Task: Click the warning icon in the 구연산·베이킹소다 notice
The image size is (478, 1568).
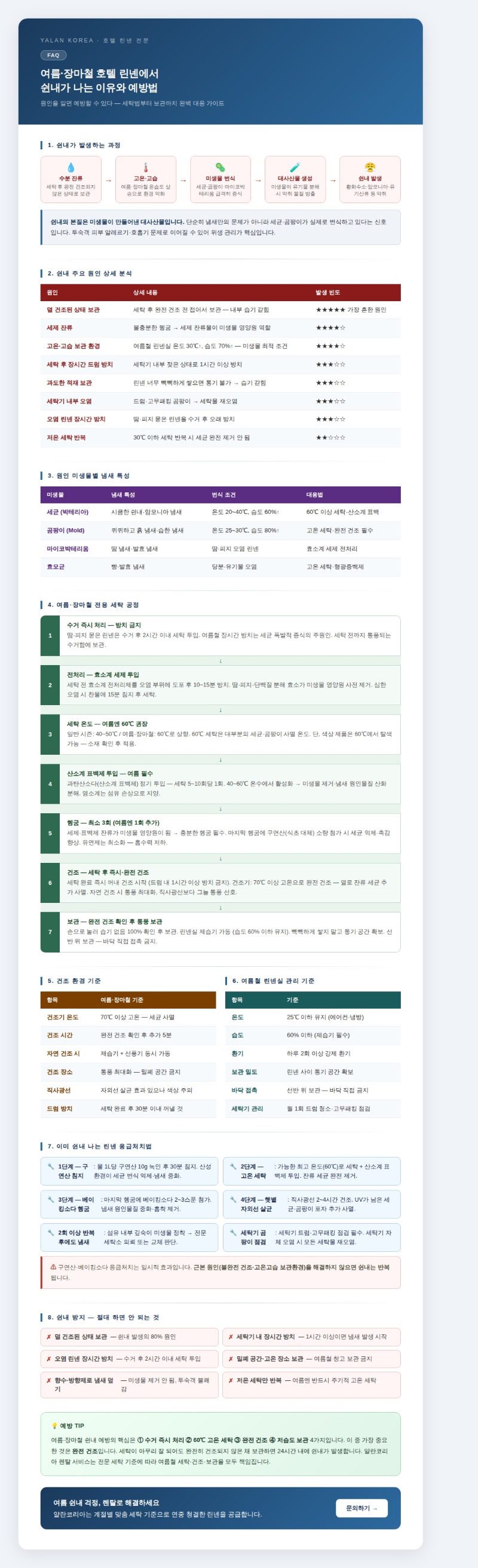Action: point(54,1267)
